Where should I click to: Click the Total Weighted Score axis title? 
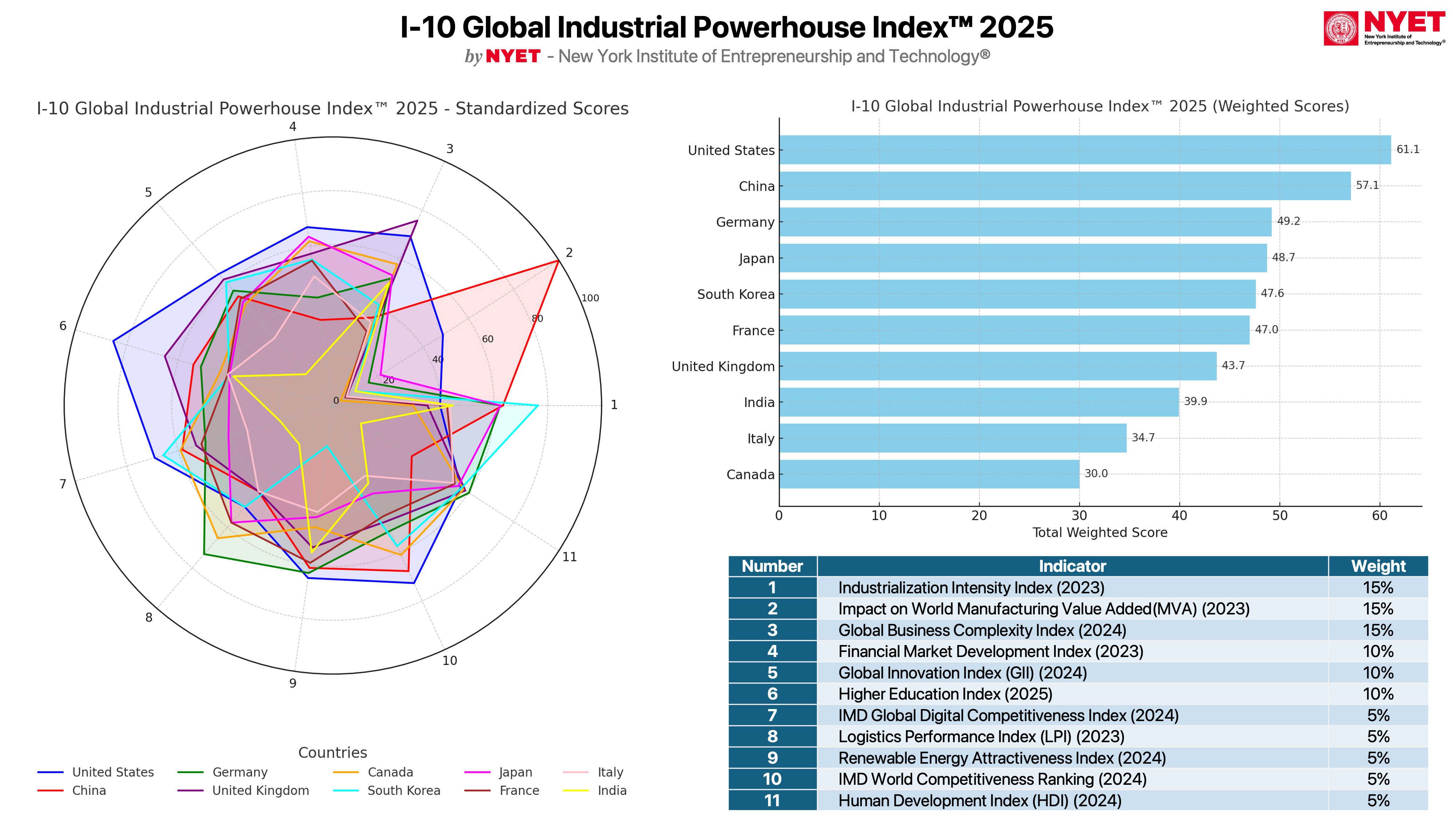(x=1099, y=533)
